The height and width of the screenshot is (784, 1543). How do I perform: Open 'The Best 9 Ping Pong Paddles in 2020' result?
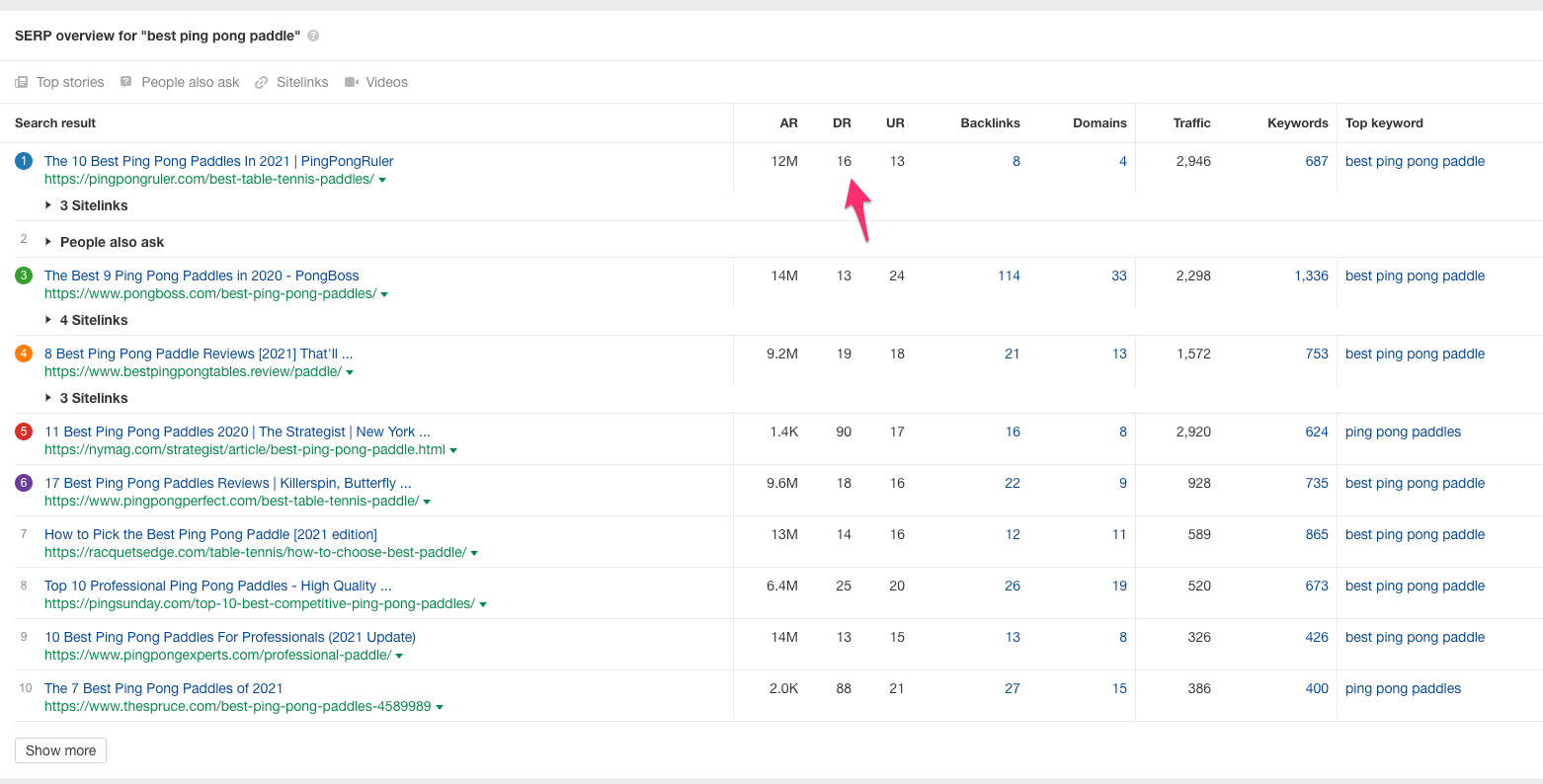point(202,275)
